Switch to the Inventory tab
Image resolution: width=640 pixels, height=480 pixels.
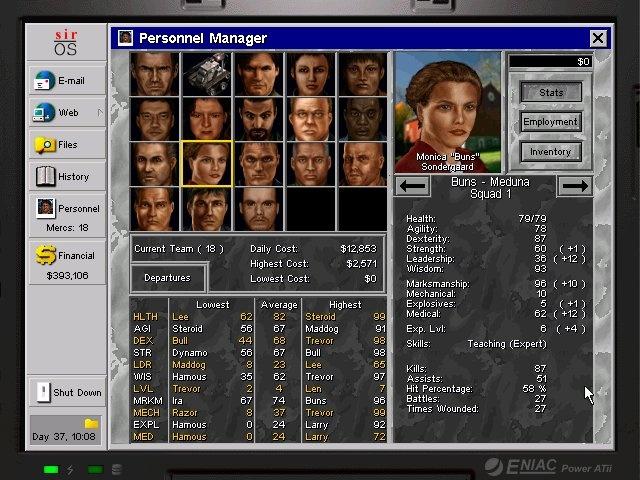(551, 151)
